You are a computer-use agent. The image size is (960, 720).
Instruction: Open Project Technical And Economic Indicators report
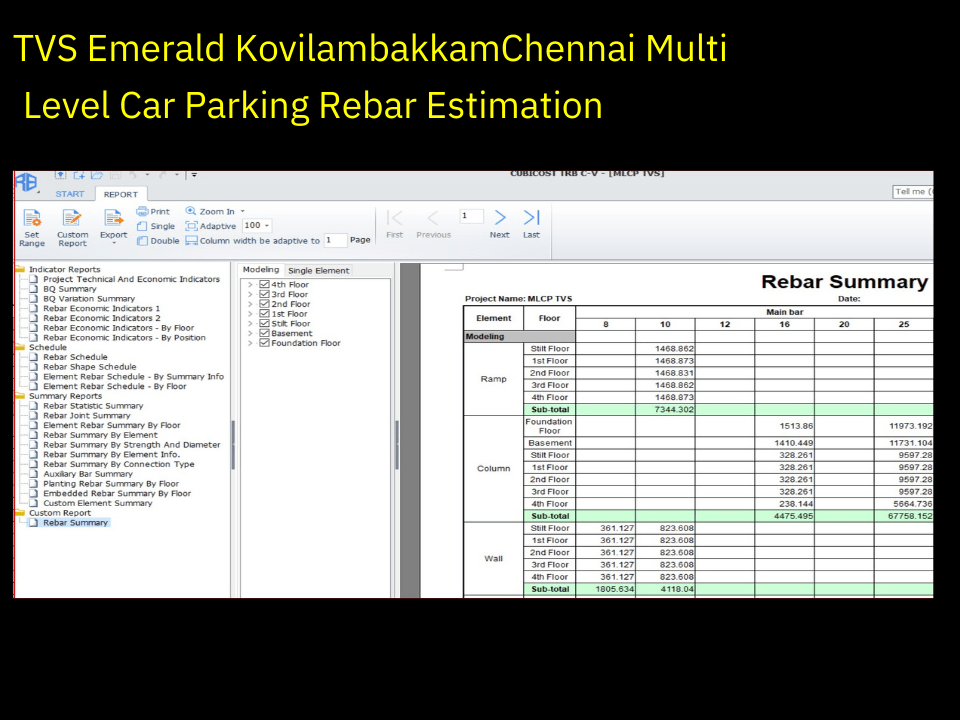click(131, 279)
